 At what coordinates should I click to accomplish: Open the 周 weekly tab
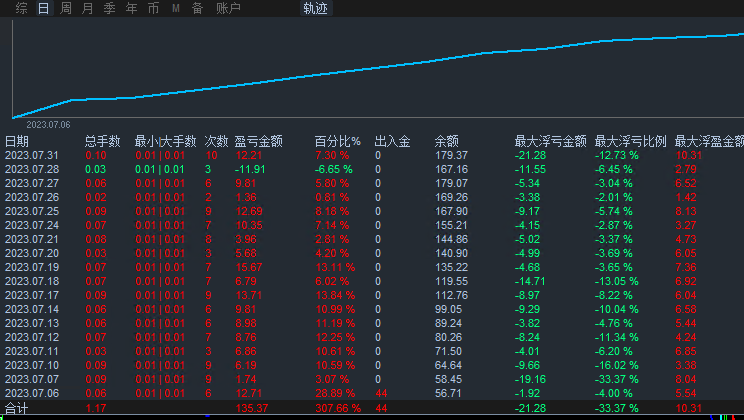[66, 8]
